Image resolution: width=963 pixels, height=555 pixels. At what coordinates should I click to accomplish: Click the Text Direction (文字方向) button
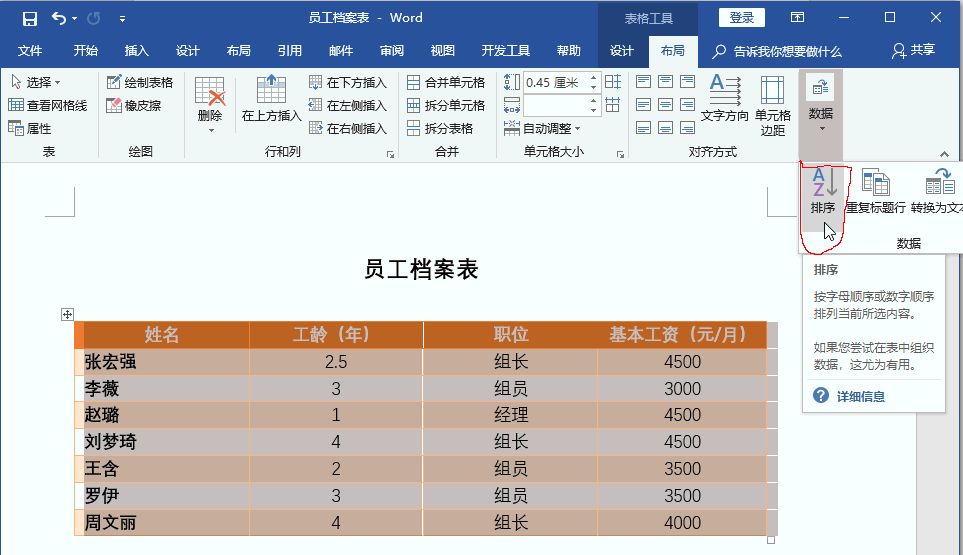[724, 100]
